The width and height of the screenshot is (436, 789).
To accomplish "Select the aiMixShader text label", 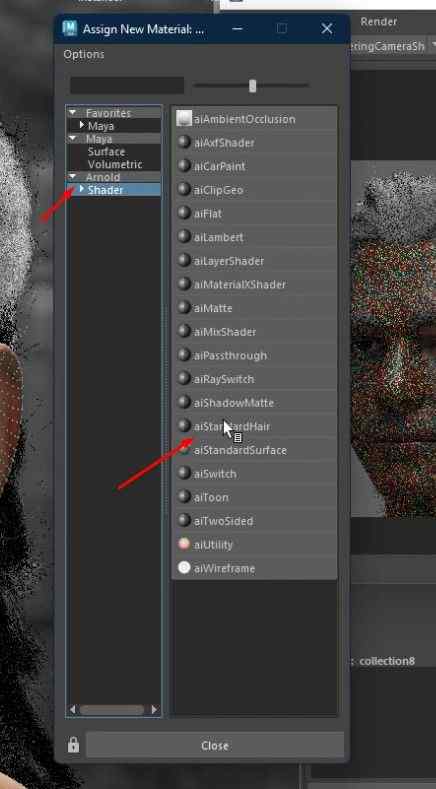I will pos(225,332).
